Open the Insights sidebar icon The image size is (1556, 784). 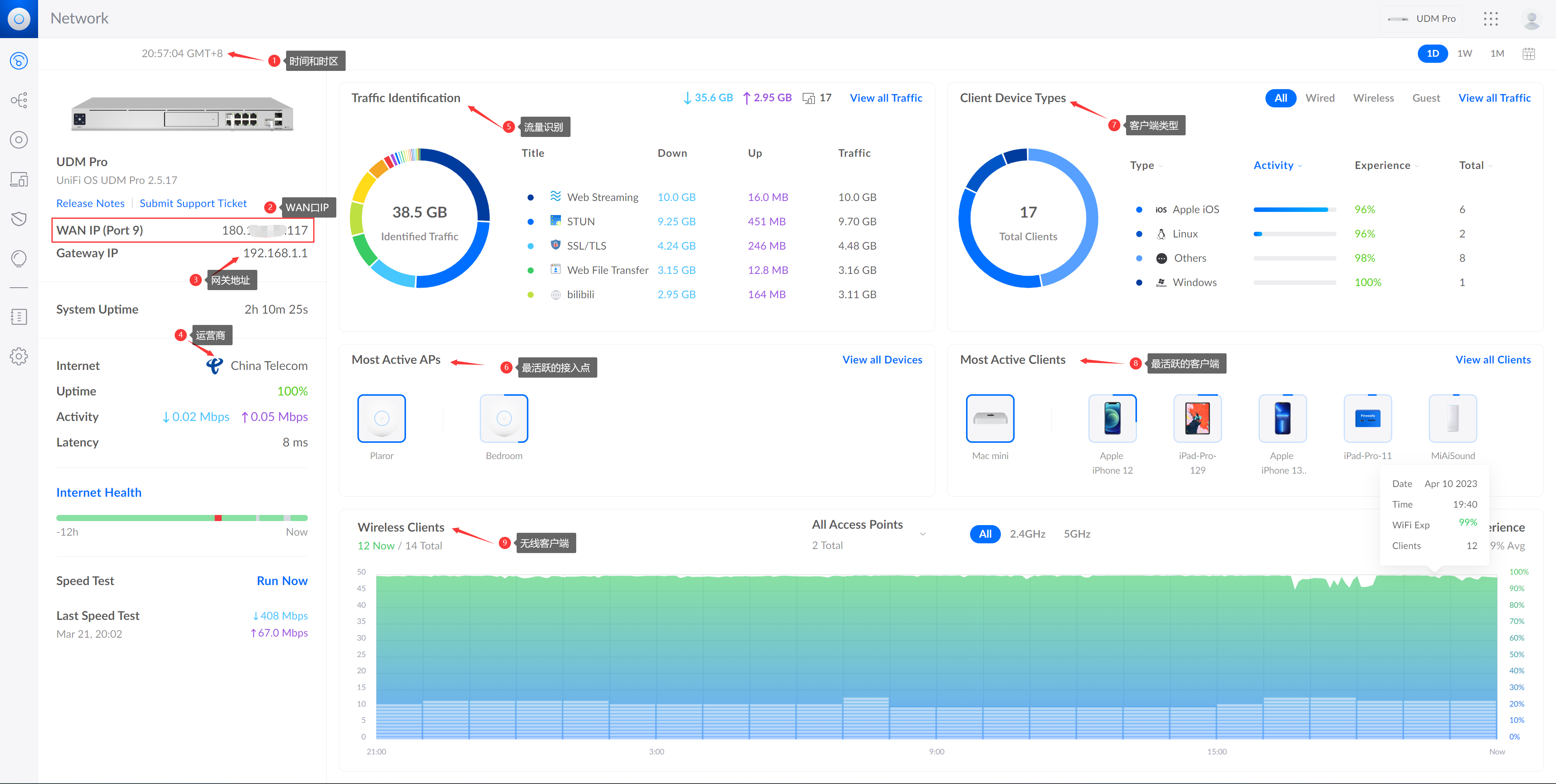click(x=19, y=258)
